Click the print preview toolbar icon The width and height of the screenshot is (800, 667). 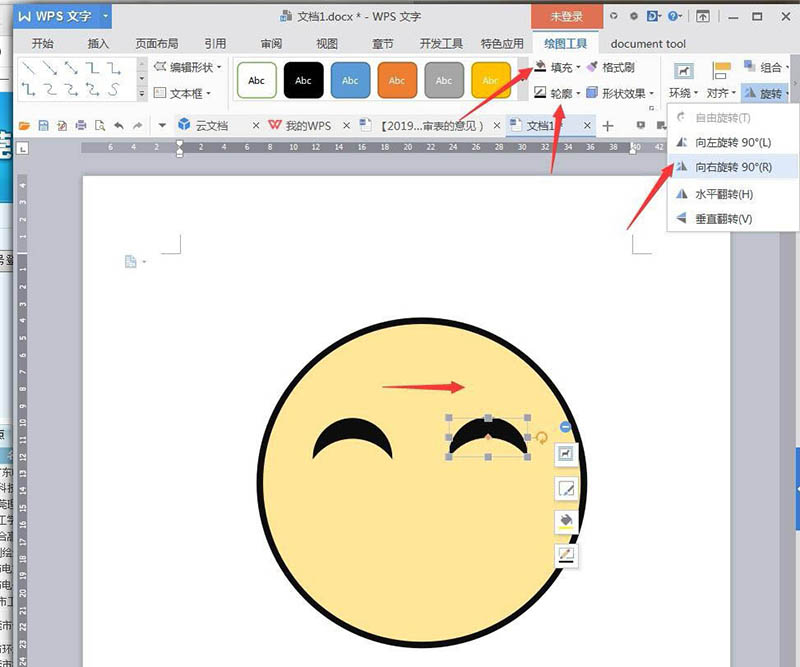(x=100, y=126)
